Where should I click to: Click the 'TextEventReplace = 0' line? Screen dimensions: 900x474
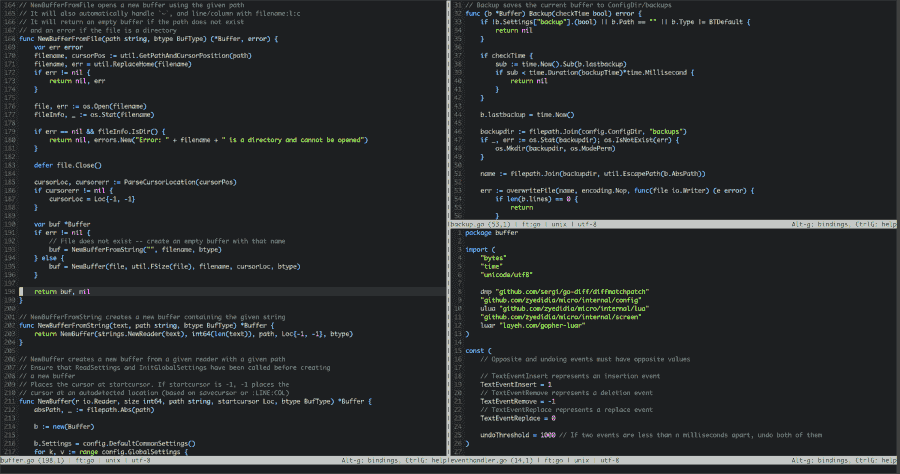pos(518,418)
